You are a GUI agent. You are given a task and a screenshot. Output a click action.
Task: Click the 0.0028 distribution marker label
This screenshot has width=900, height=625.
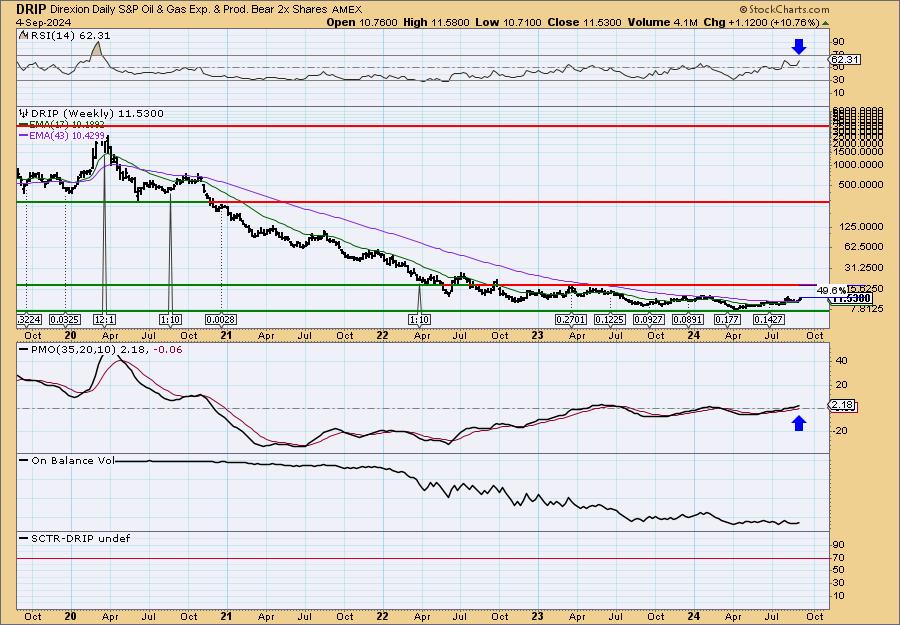click(221, 319)
